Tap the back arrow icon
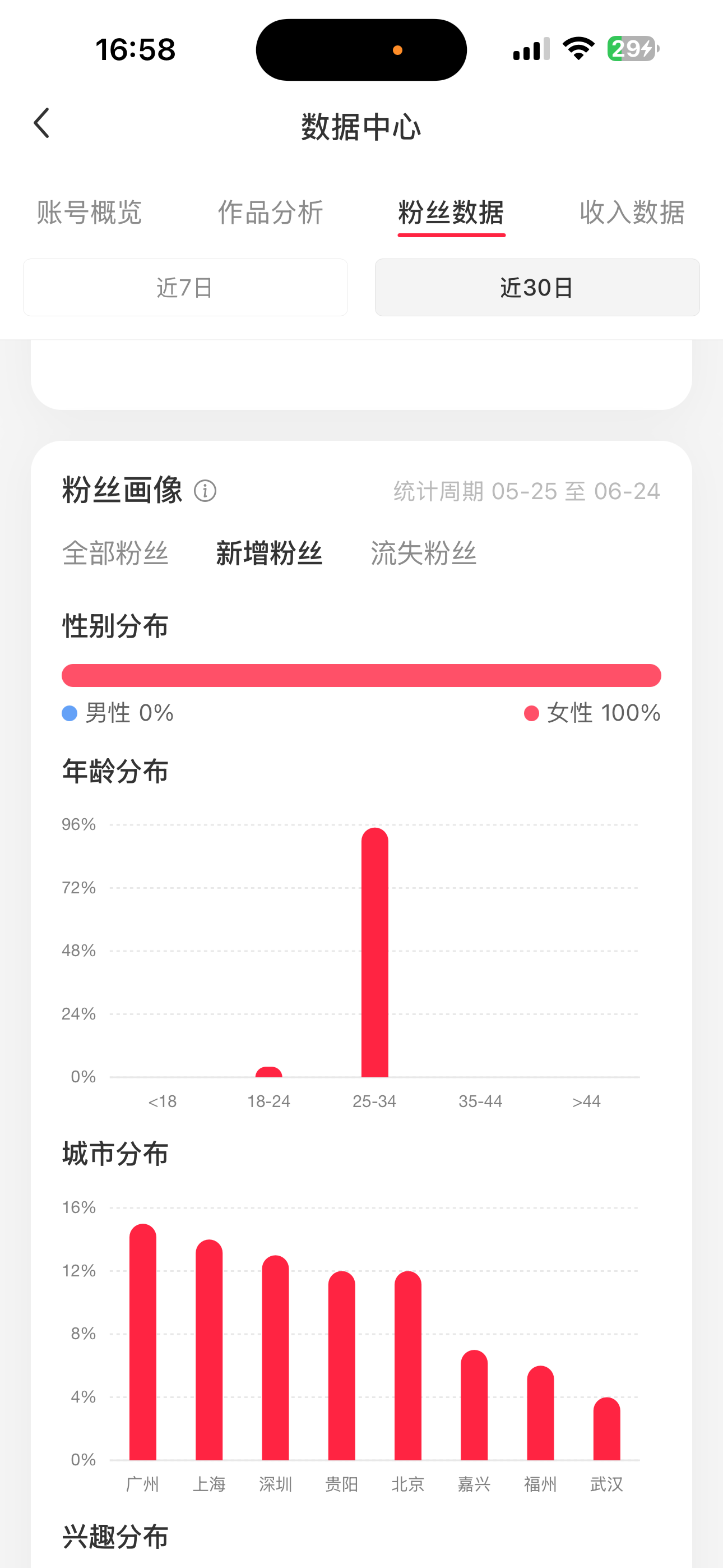This screenshot has width=723, height=1568. (41, 123)
